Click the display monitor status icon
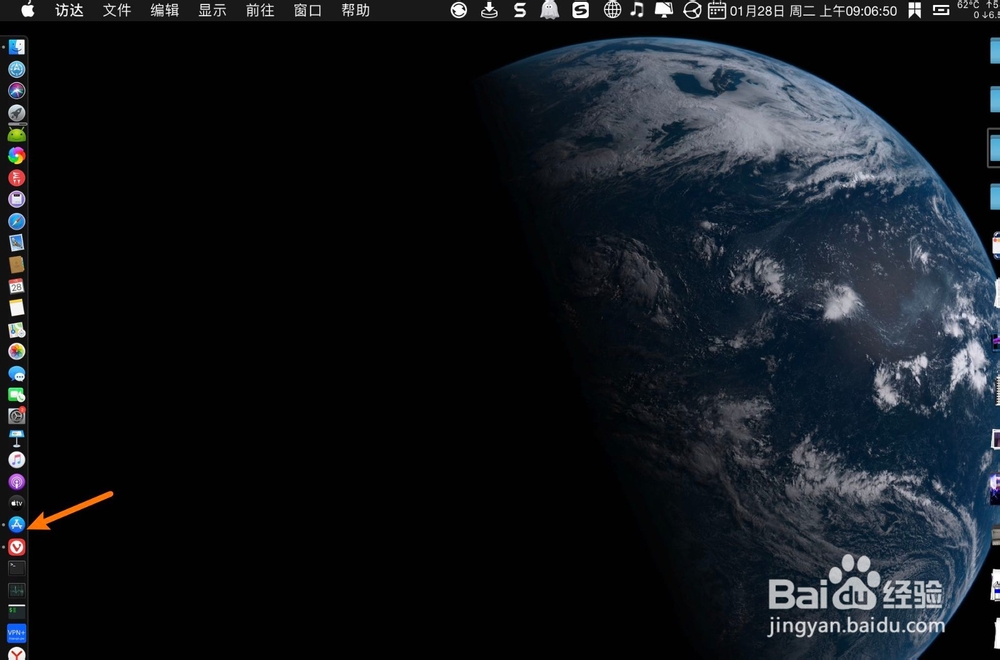Image resolution: width=1000 pixels, height=660 pixels. pos(664,10)
